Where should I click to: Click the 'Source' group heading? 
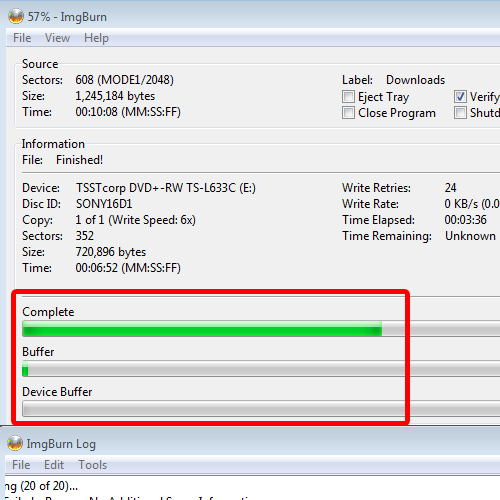click(40, 64)
